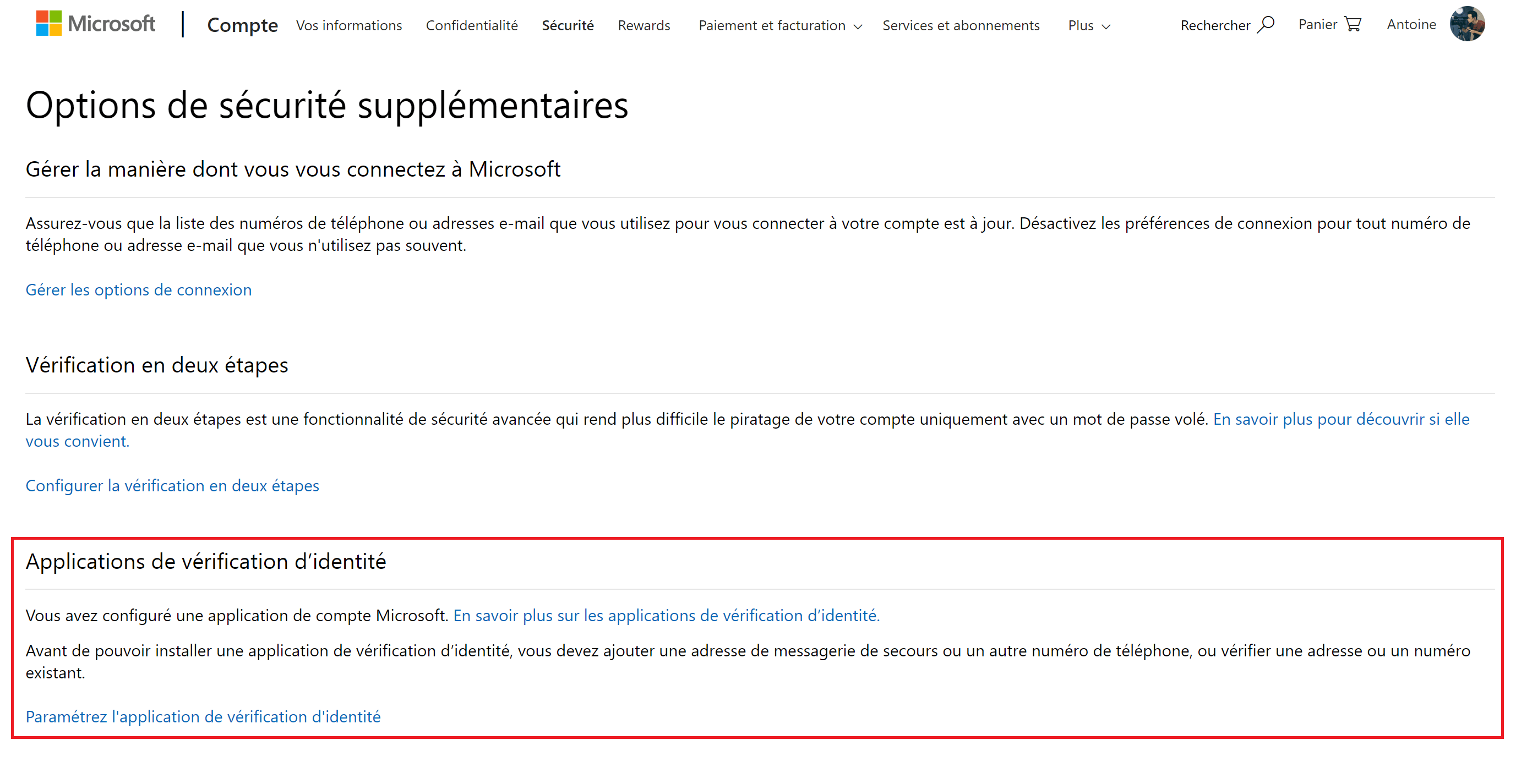Click the Panier text label
The width and height of the screenshot is (1516, 784).
point(1318,24)
